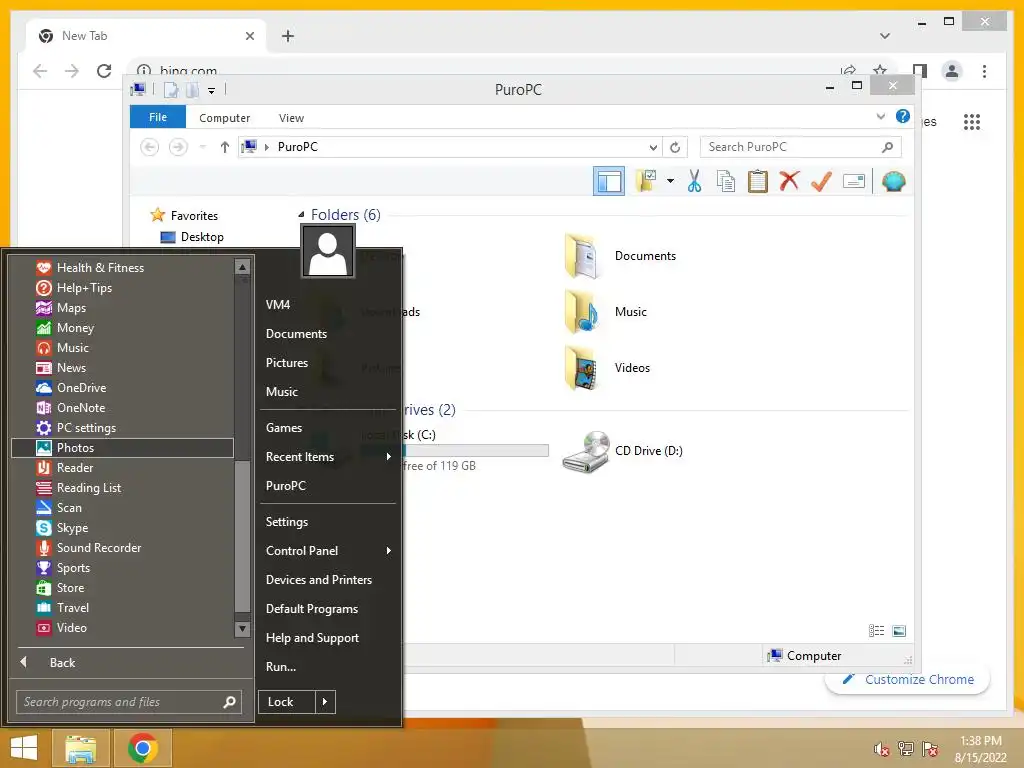Click the Copy icon in Explorer toolbar
The image size is (1024, 768).
726,181
